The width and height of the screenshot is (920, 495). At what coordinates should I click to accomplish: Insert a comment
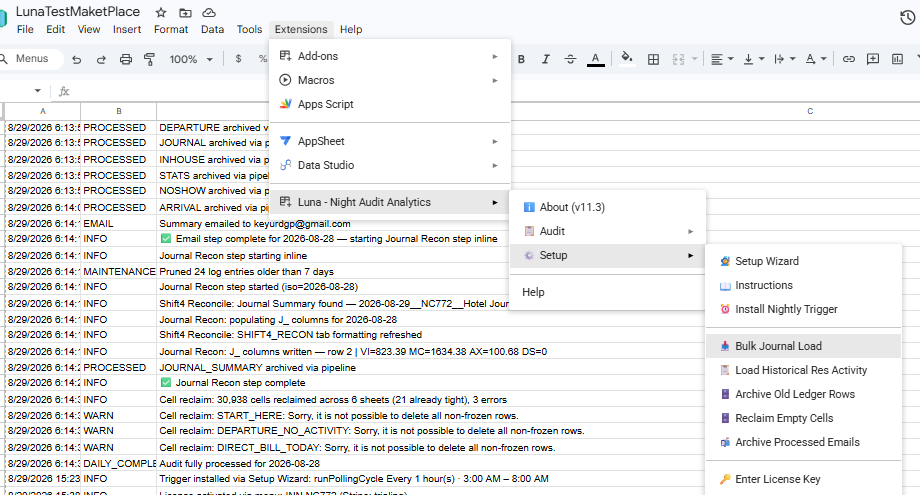(873, 59)
